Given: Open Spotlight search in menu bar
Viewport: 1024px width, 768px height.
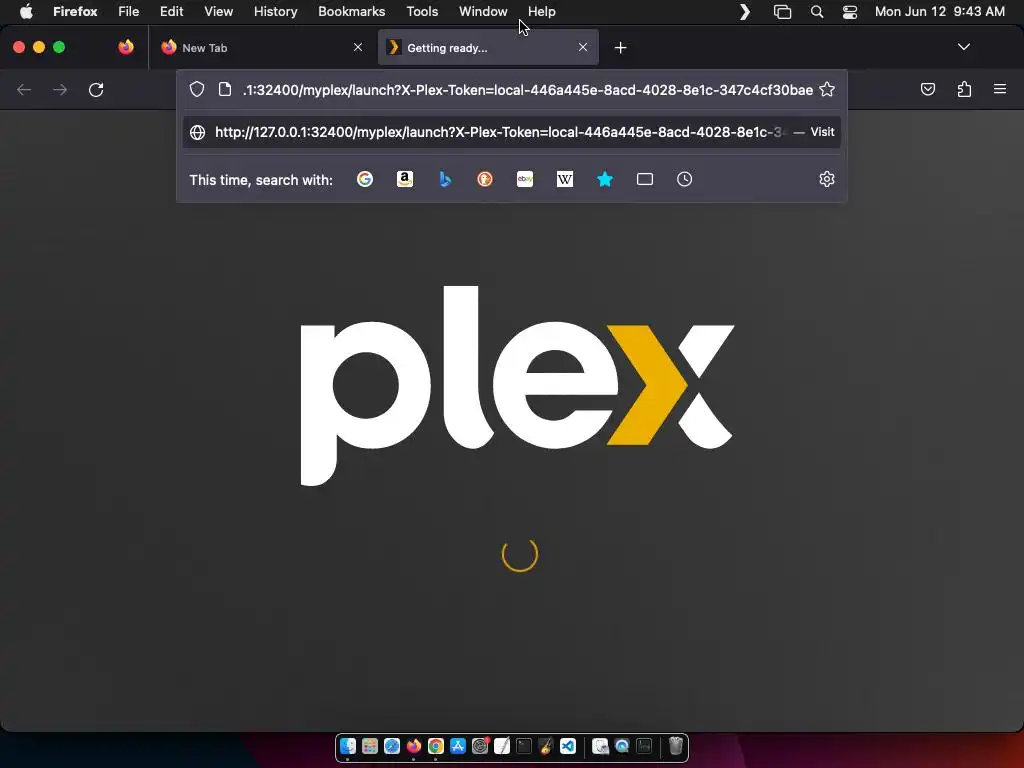Looking at the screenshot, I should (x=816, y=12).
